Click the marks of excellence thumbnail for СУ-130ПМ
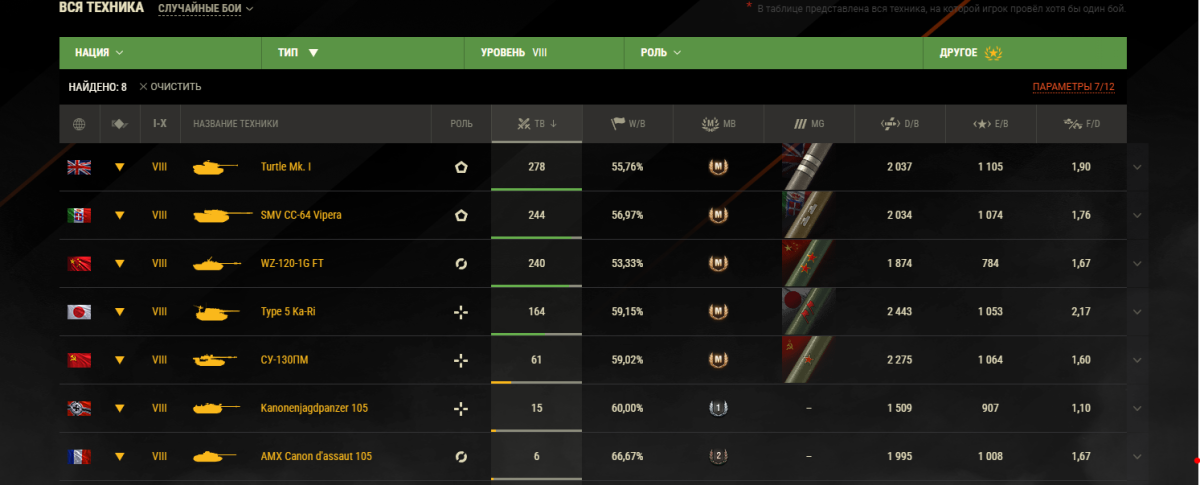This screenshot has width=1200, height=485. (809, 360)
